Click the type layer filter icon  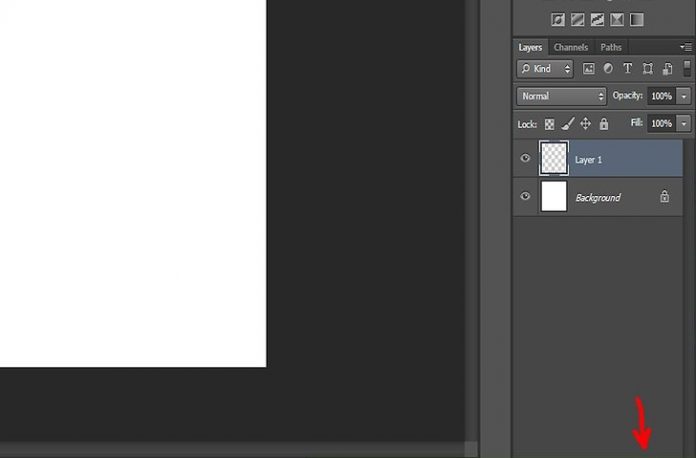(x=627, y=69)
